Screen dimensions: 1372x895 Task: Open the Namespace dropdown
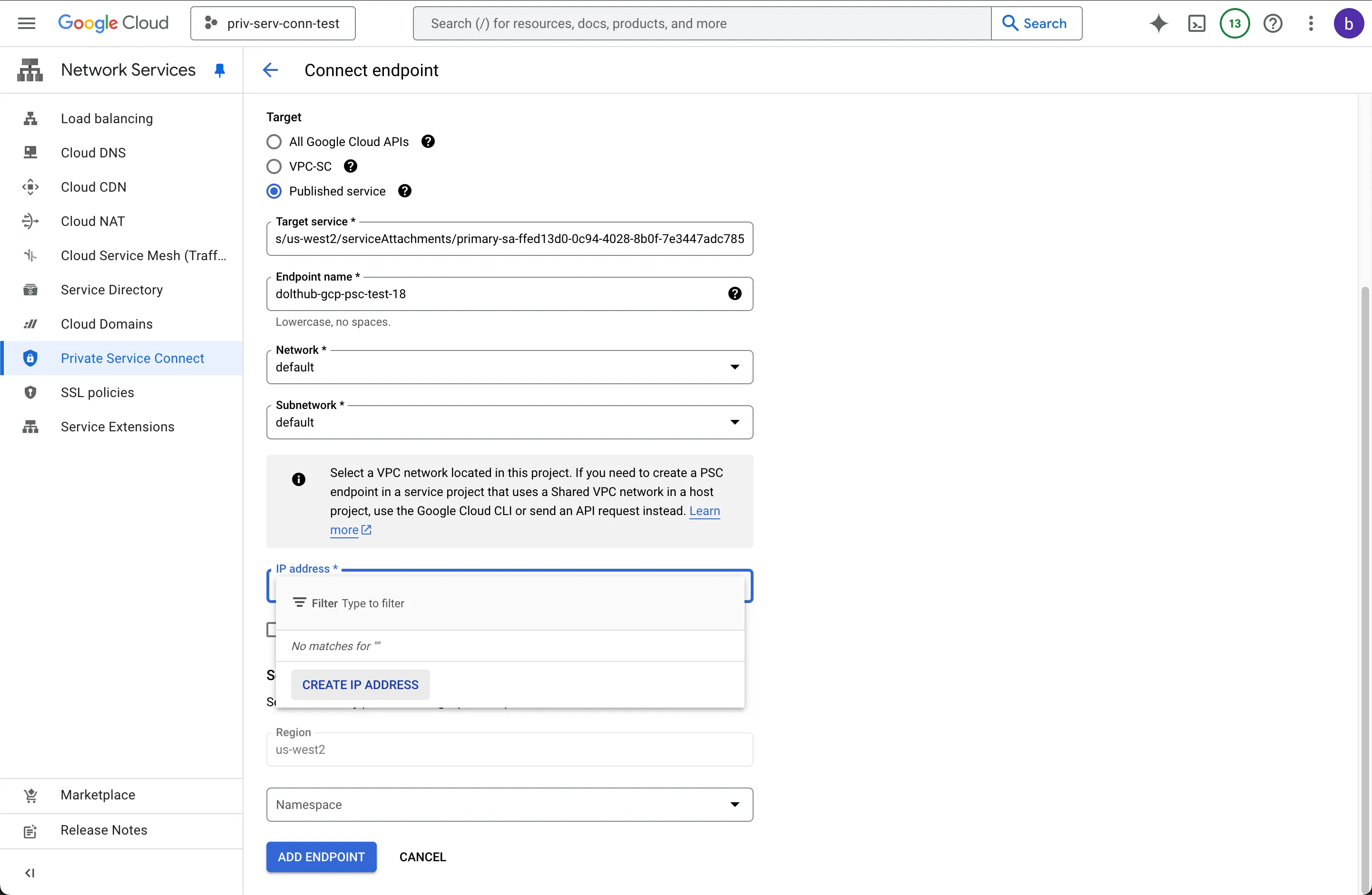point(510,805)
